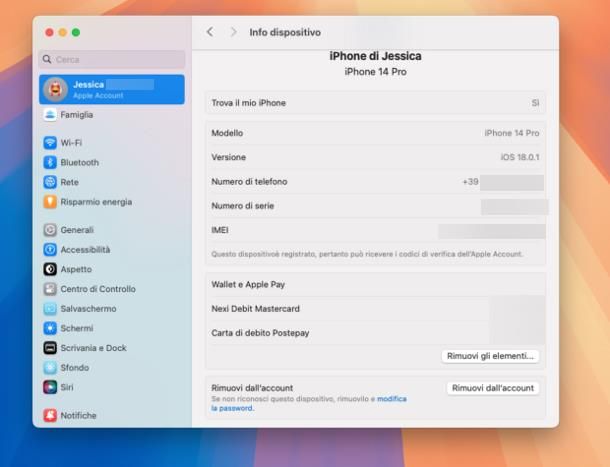The width and height of the screenshot is (610, 467).
Task: Click Nexi Debit Mastercard entry
Action: coord(256,309)
